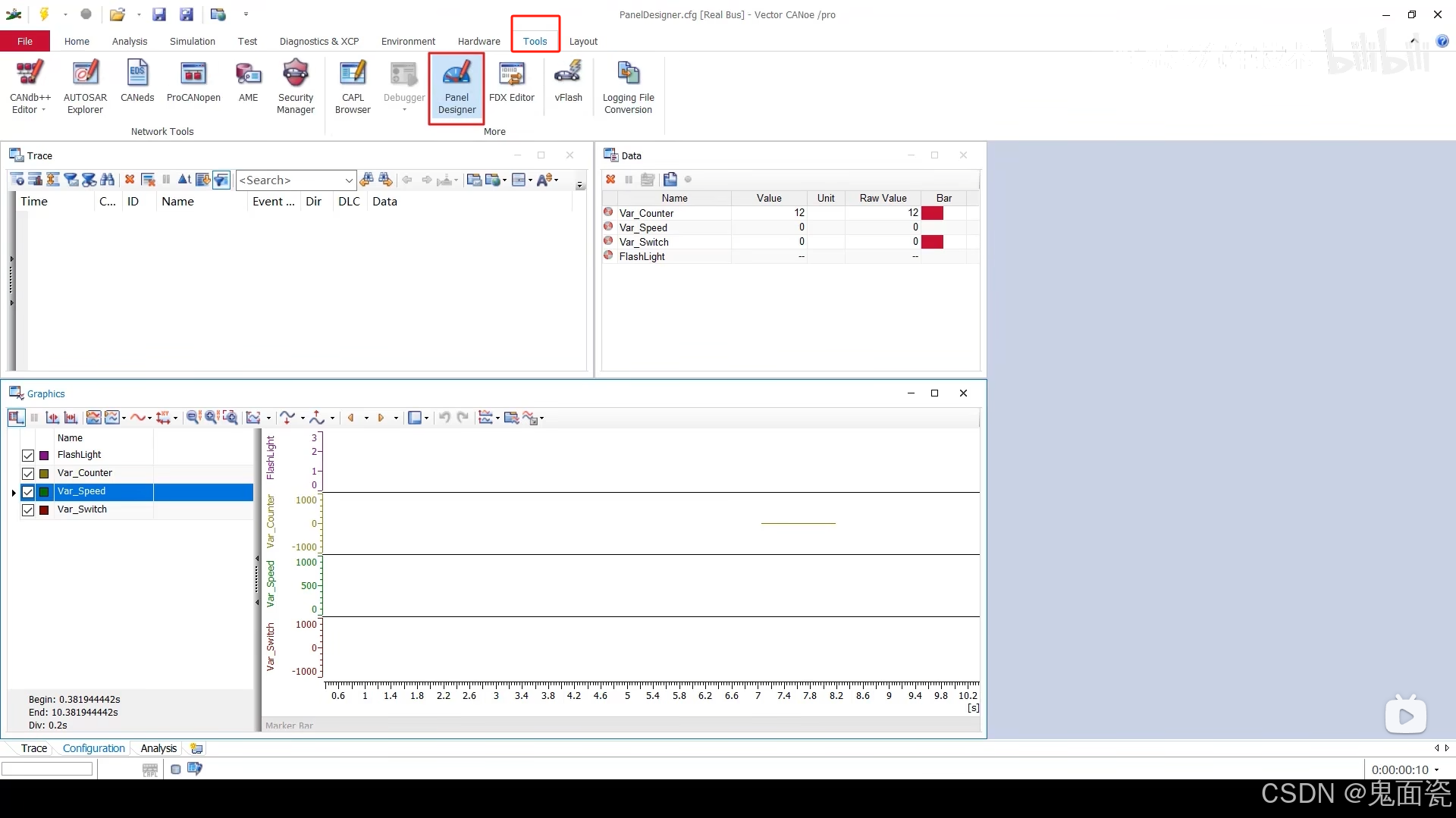Open the CAPL Browser
This screenshot has width=1456, height=818.
pos(353,87)
